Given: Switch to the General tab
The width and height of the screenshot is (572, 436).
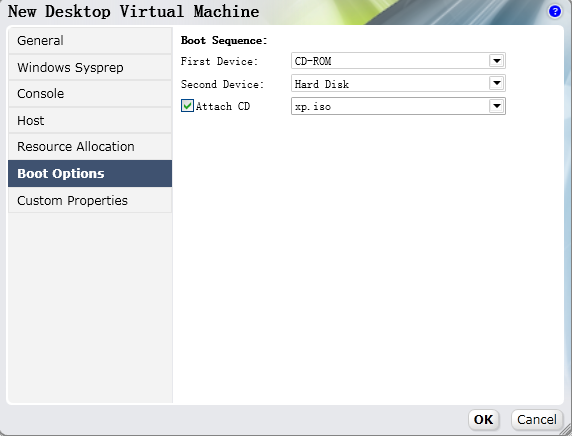Looking at the screenshot, I should coord(90,40).
